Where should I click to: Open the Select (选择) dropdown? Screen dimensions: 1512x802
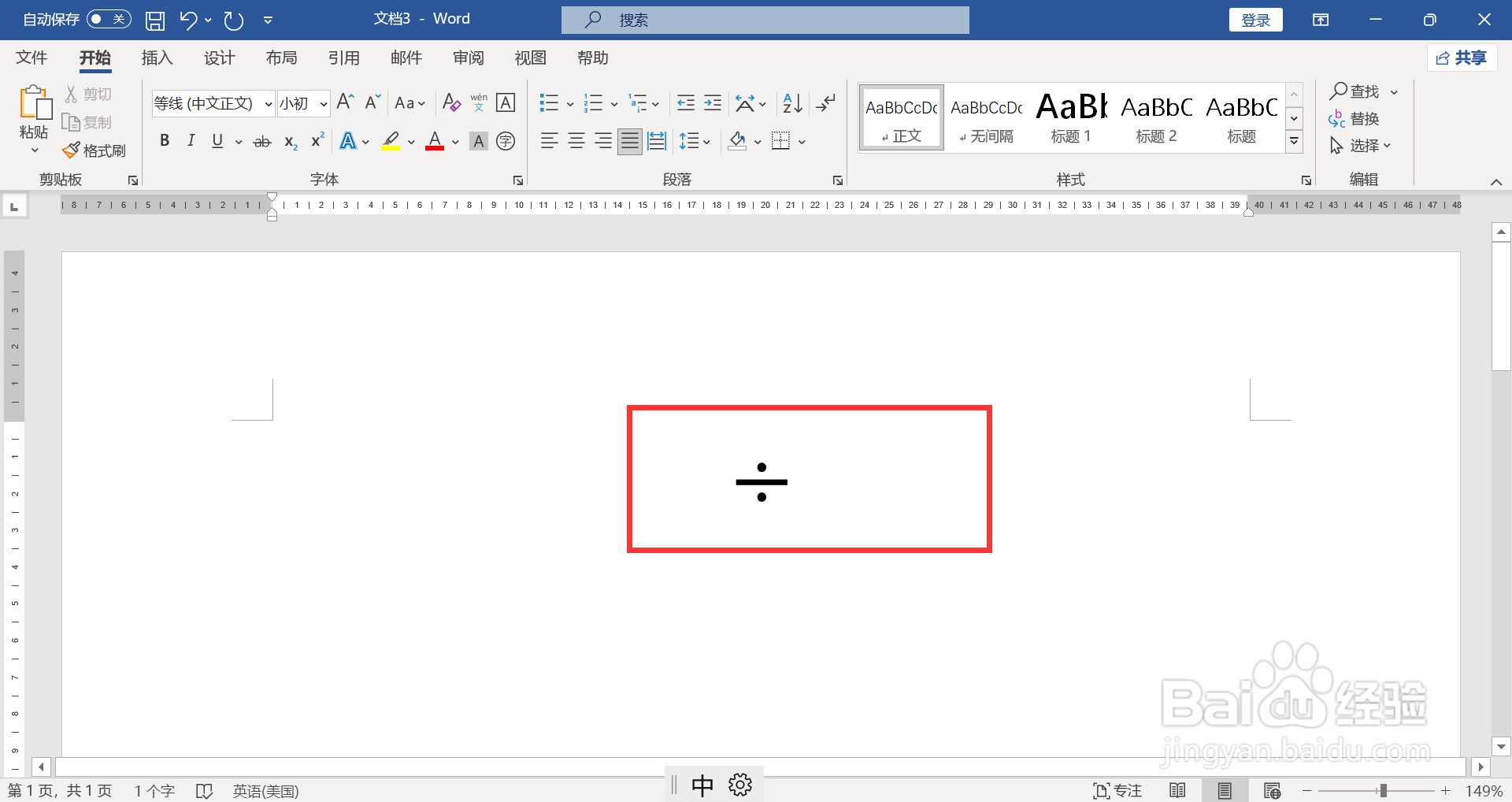click(1362, 146)
